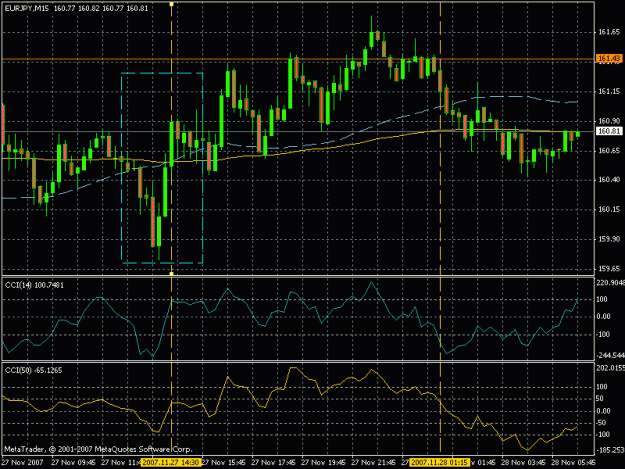Click the current price 160.81 label
The width and height of the screenshot is (625, 469).
(609, 131)
